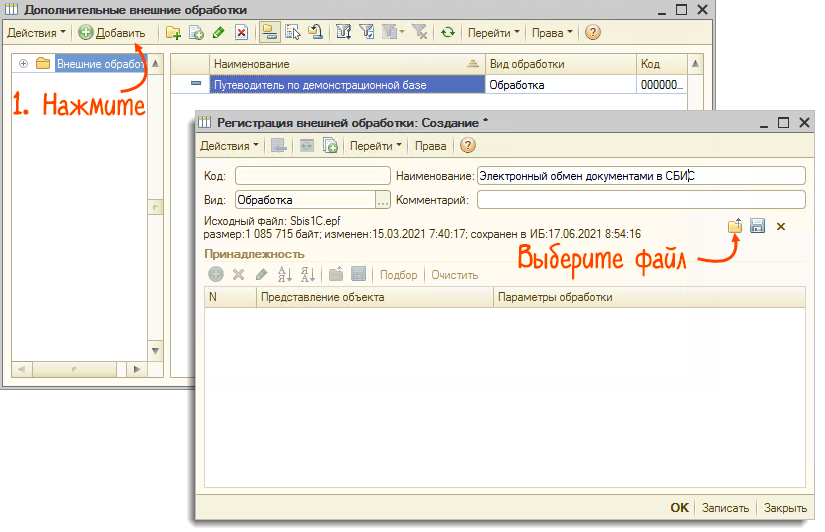Clear the source file with small X
825x532 pixels.
click(781, 226)
